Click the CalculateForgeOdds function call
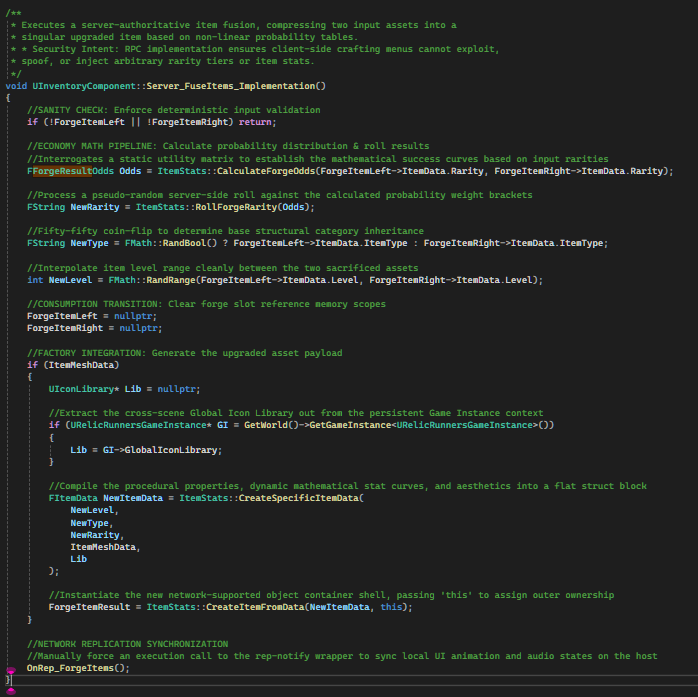 266,171
